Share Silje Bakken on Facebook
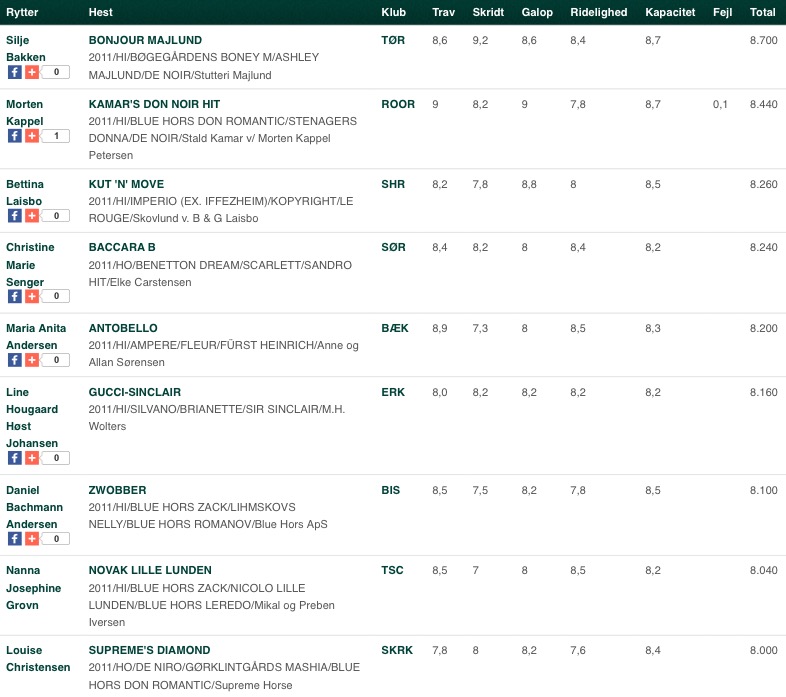 click(15, 72)
